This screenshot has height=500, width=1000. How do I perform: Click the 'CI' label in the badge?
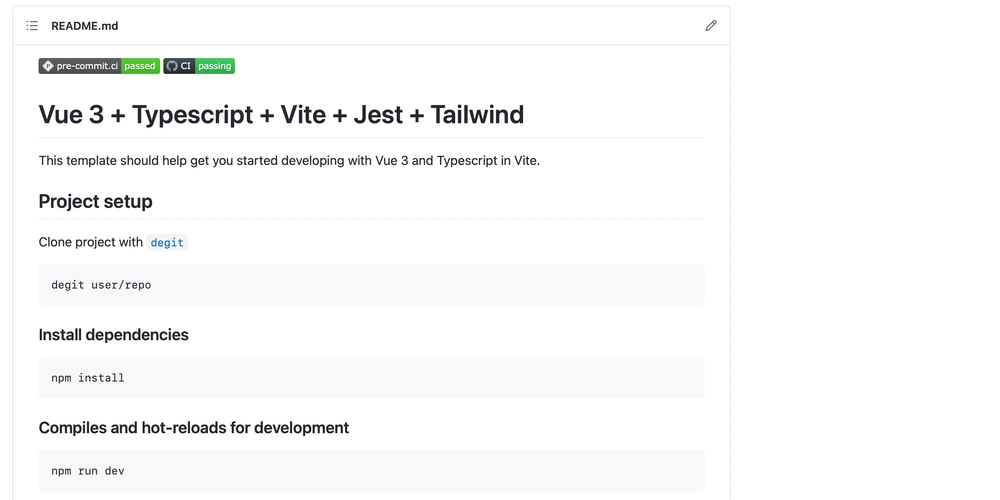[186, 66]
